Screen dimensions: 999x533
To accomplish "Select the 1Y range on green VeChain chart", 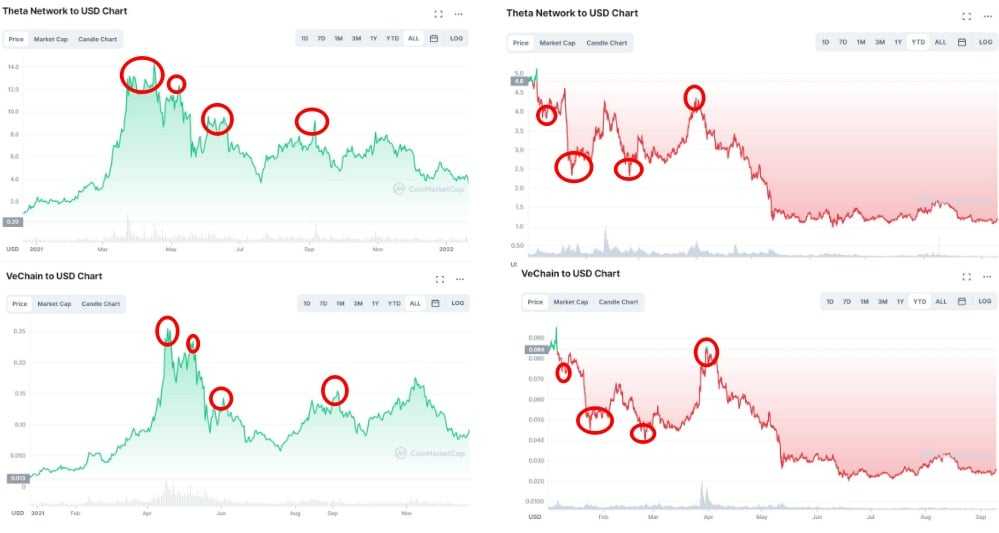I will click(374, 303).
